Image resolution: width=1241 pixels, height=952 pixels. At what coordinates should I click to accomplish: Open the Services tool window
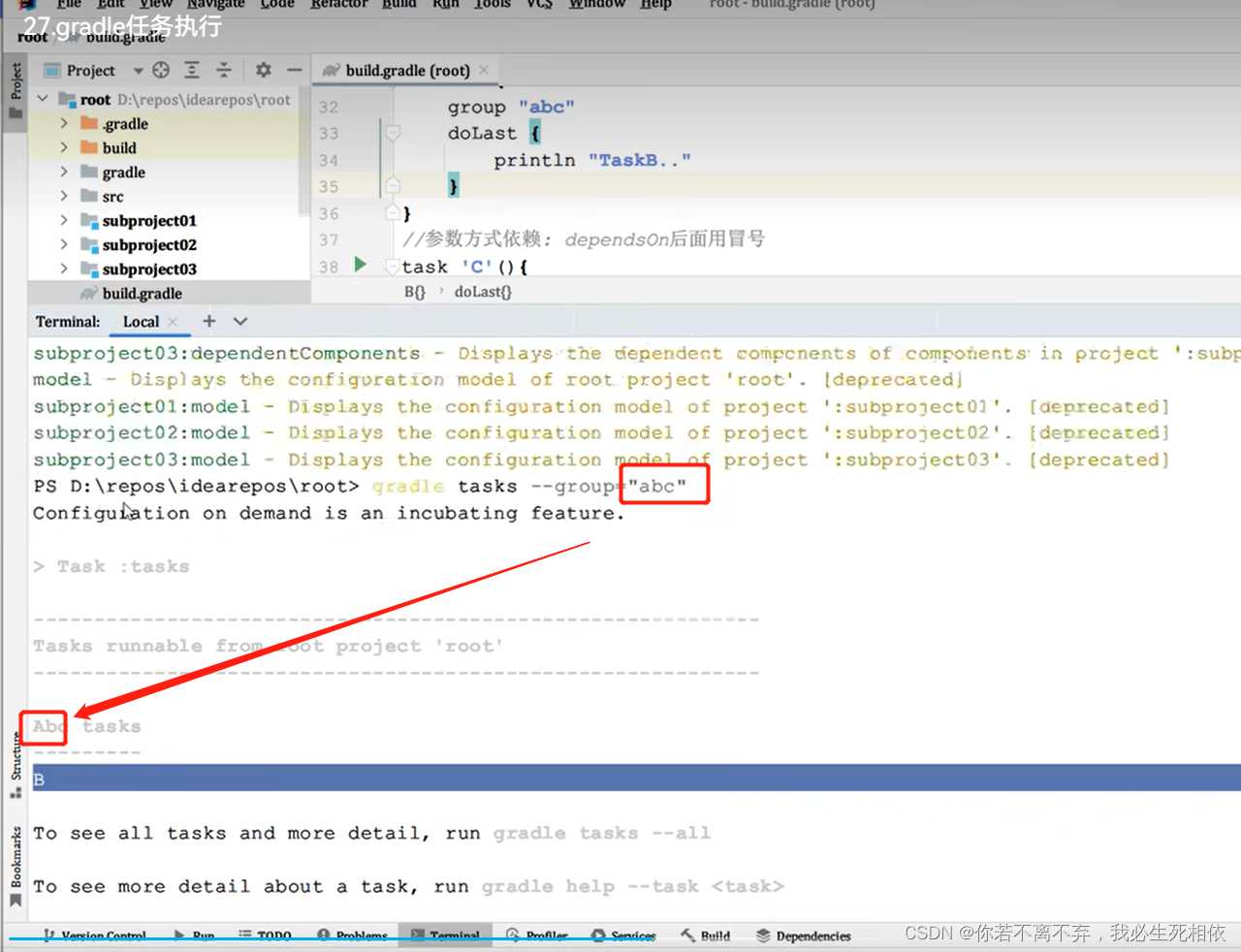click(x=623, y=936)
